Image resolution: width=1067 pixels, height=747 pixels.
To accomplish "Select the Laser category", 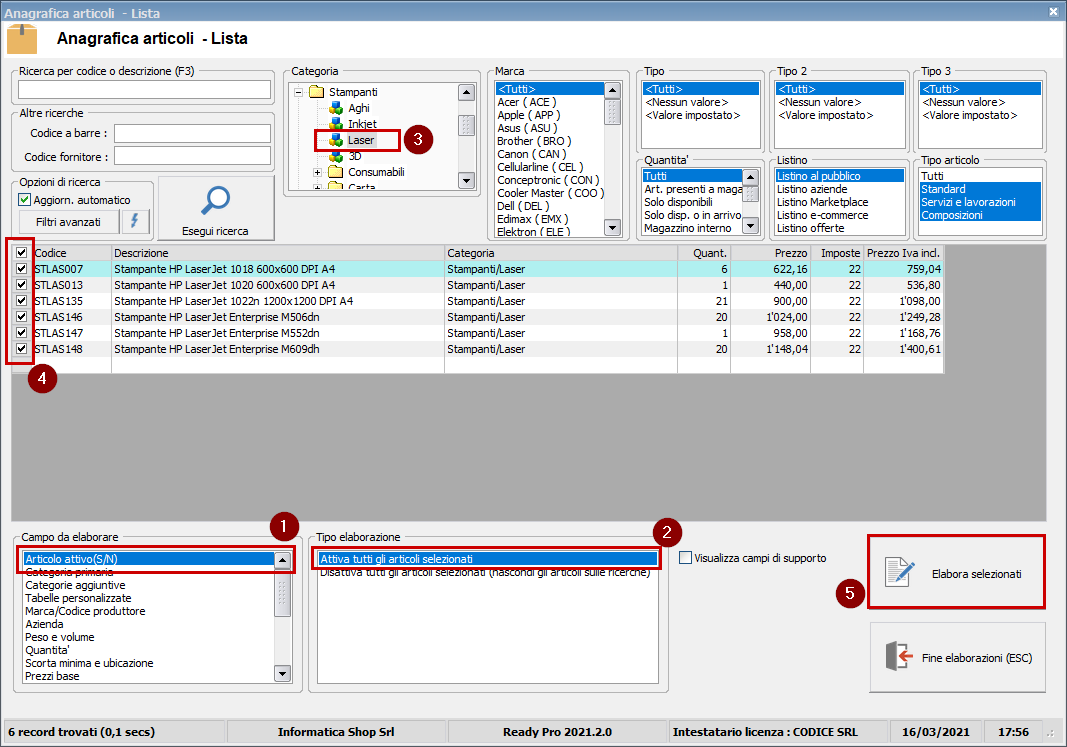I will (361, 140).
